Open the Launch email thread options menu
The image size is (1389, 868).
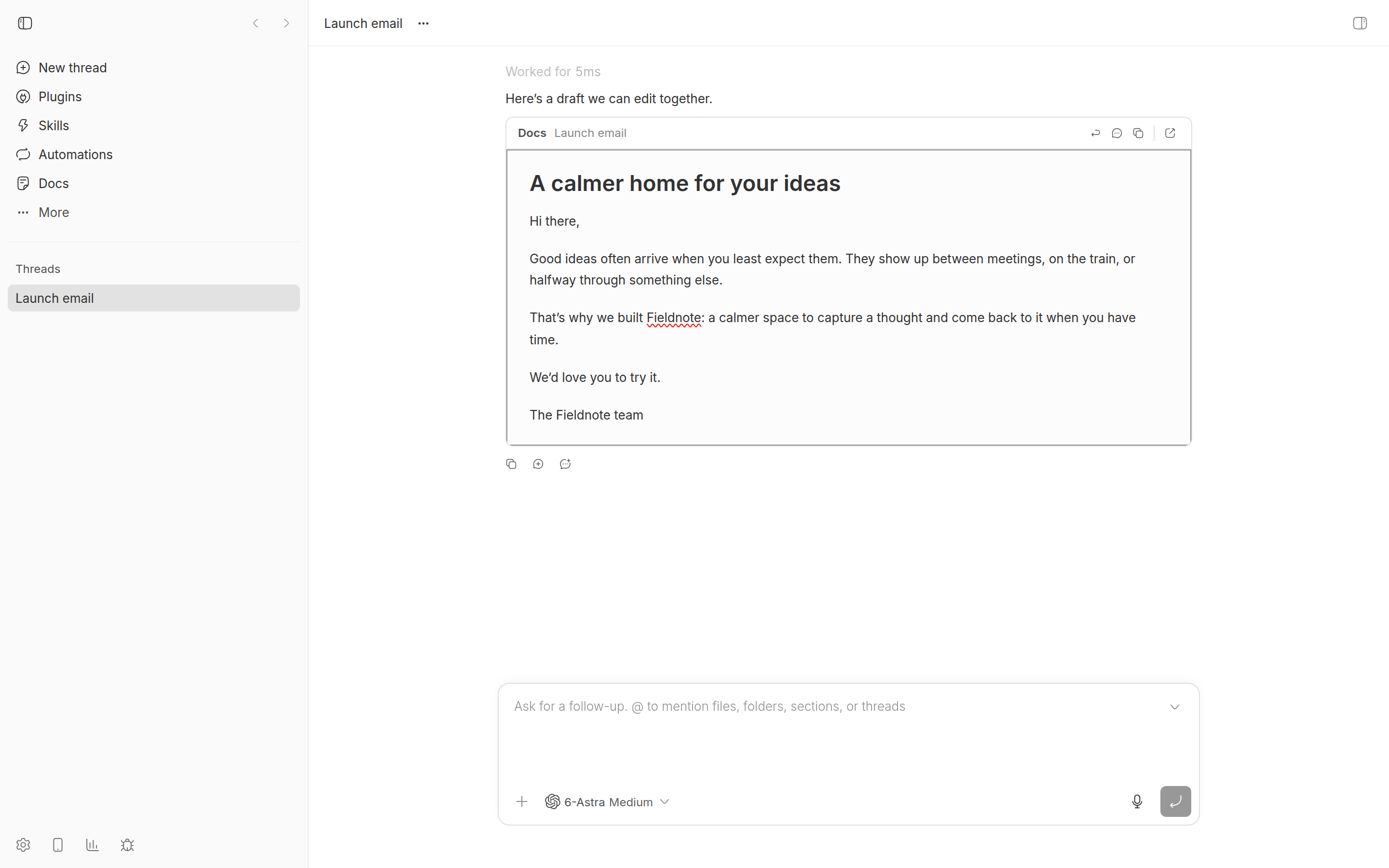[x=423, y=24]
